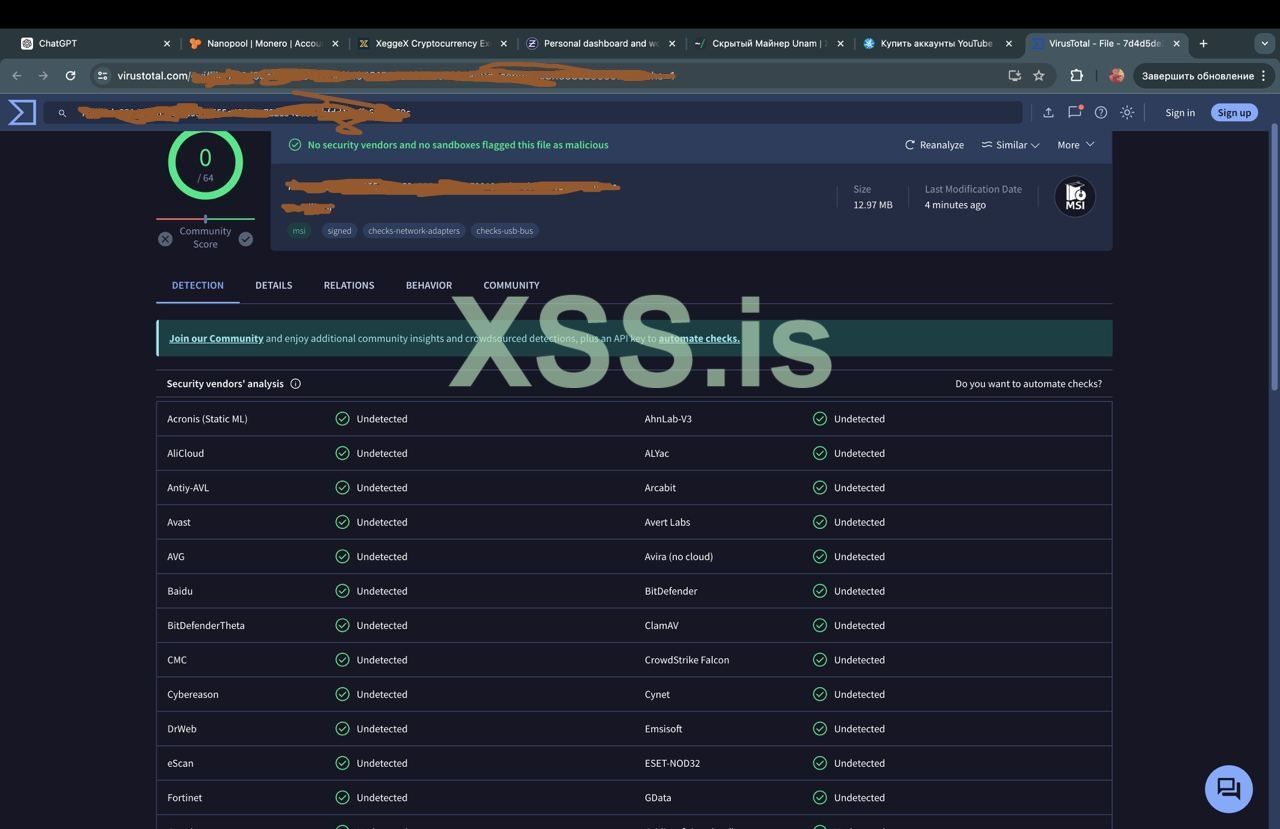Vote malicious with the community score X
This screenshot has width=1280, height=829.
165,239
